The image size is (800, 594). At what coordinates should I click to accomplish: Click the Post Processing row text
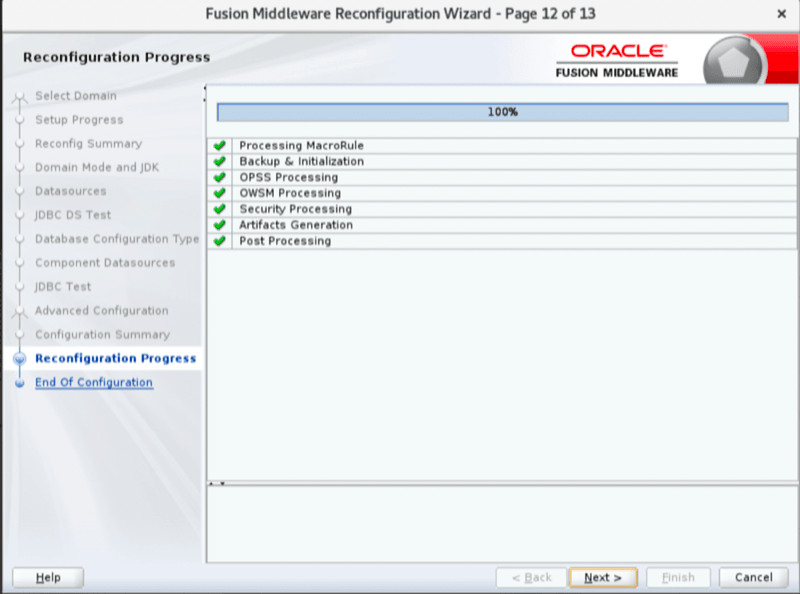point(285,240)
